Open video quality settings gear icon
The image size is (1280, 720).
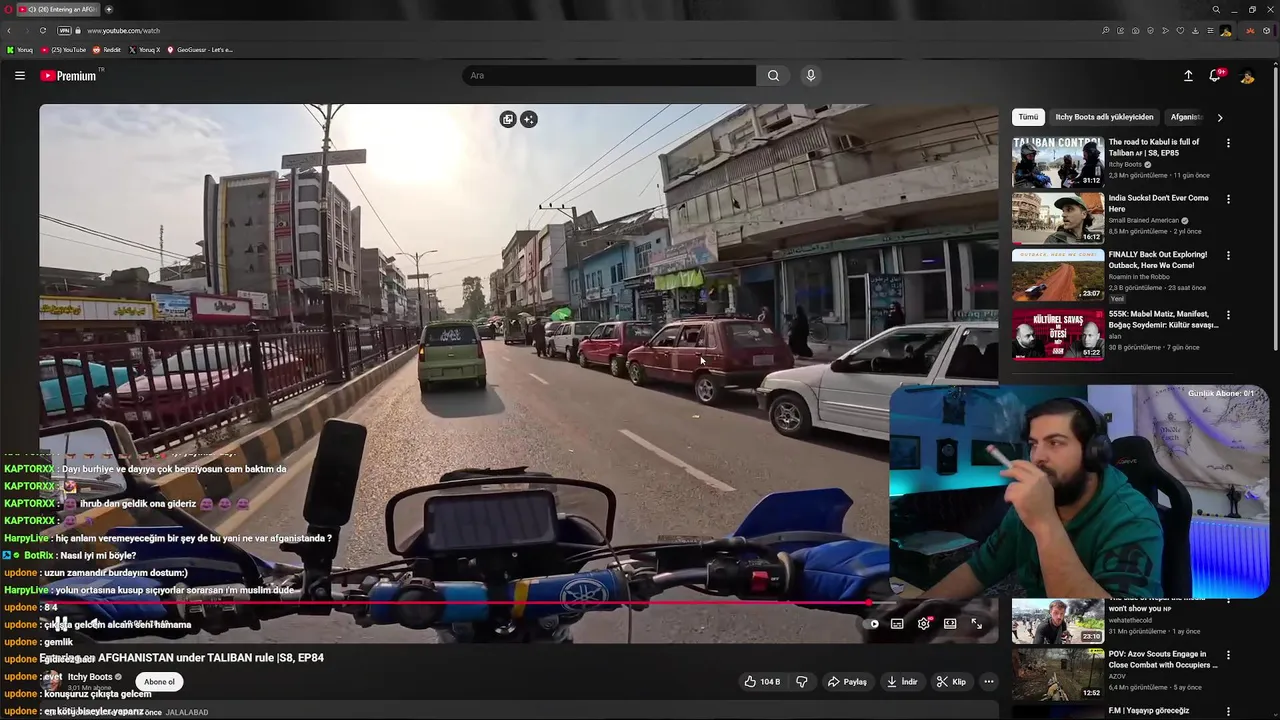(x=924, y=624)
